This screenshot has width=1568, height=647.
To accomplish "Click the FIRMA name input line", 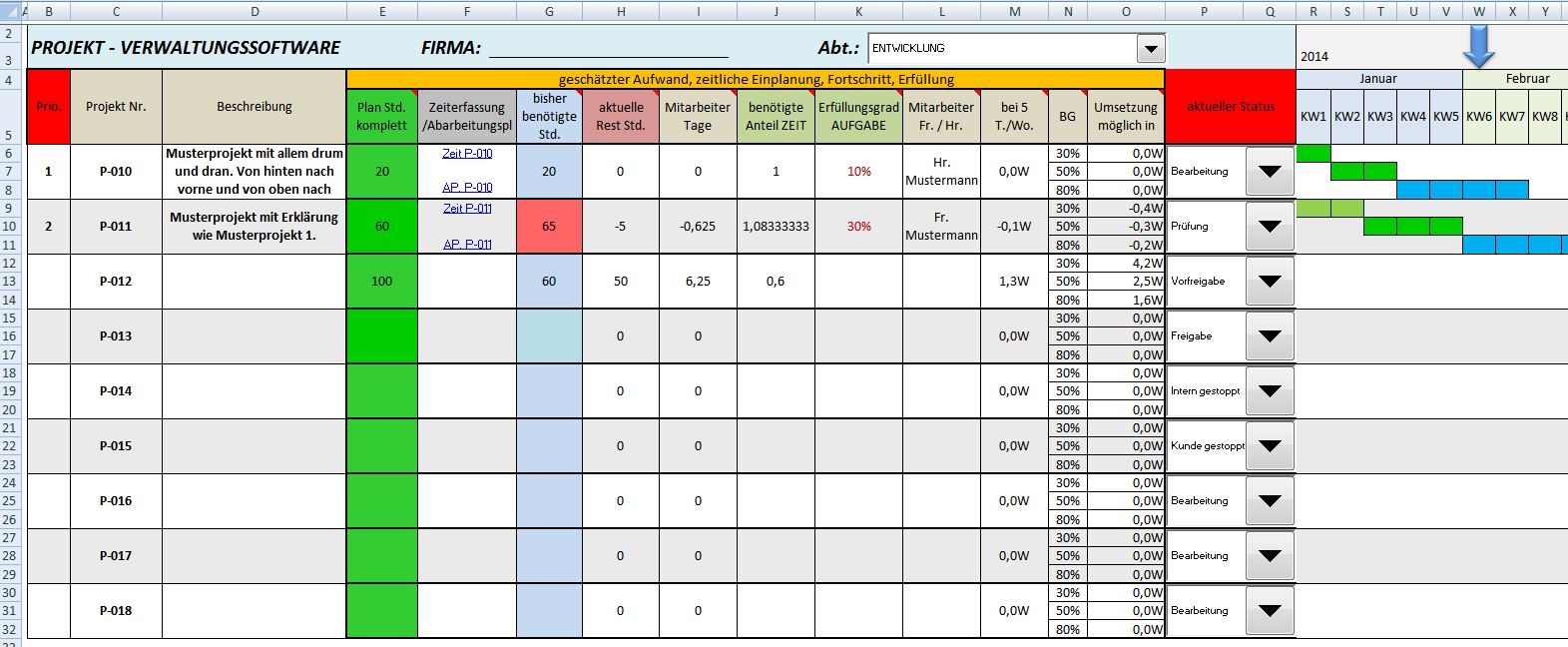I will (x=608, y=49).
